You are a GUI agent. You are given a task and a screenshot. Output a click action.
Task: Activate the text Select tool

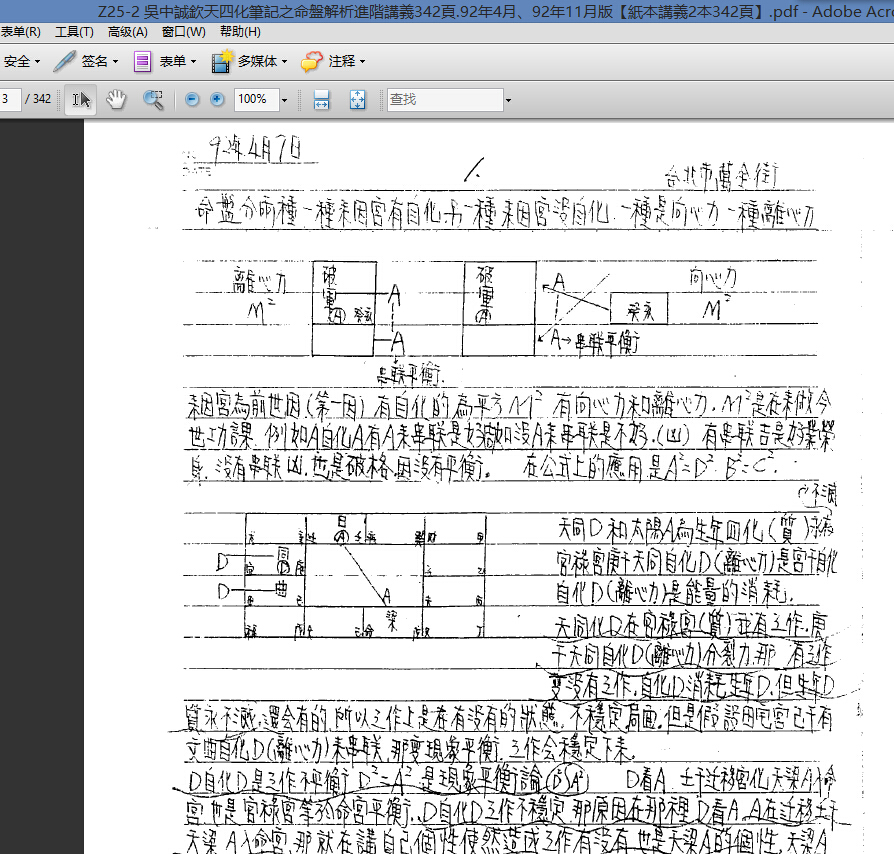pyautogui.click(x=80, y=99)
